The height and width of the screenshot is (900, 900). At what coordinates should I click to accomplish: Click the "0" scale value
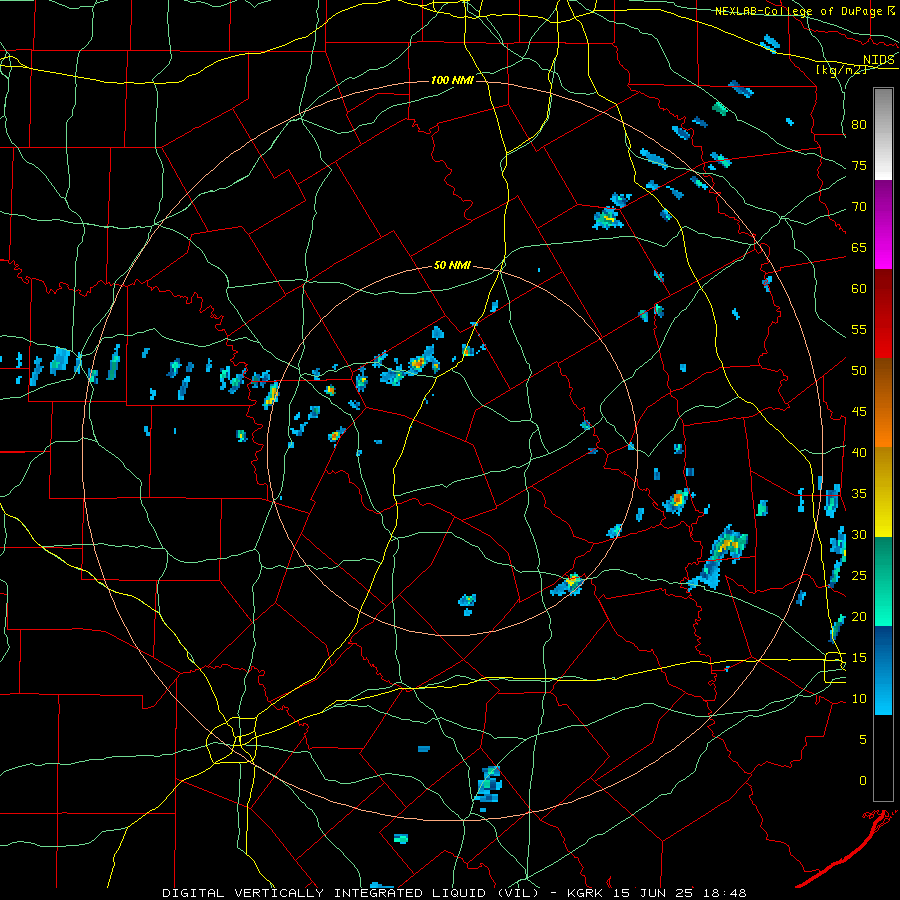click(x=863, y=781)
